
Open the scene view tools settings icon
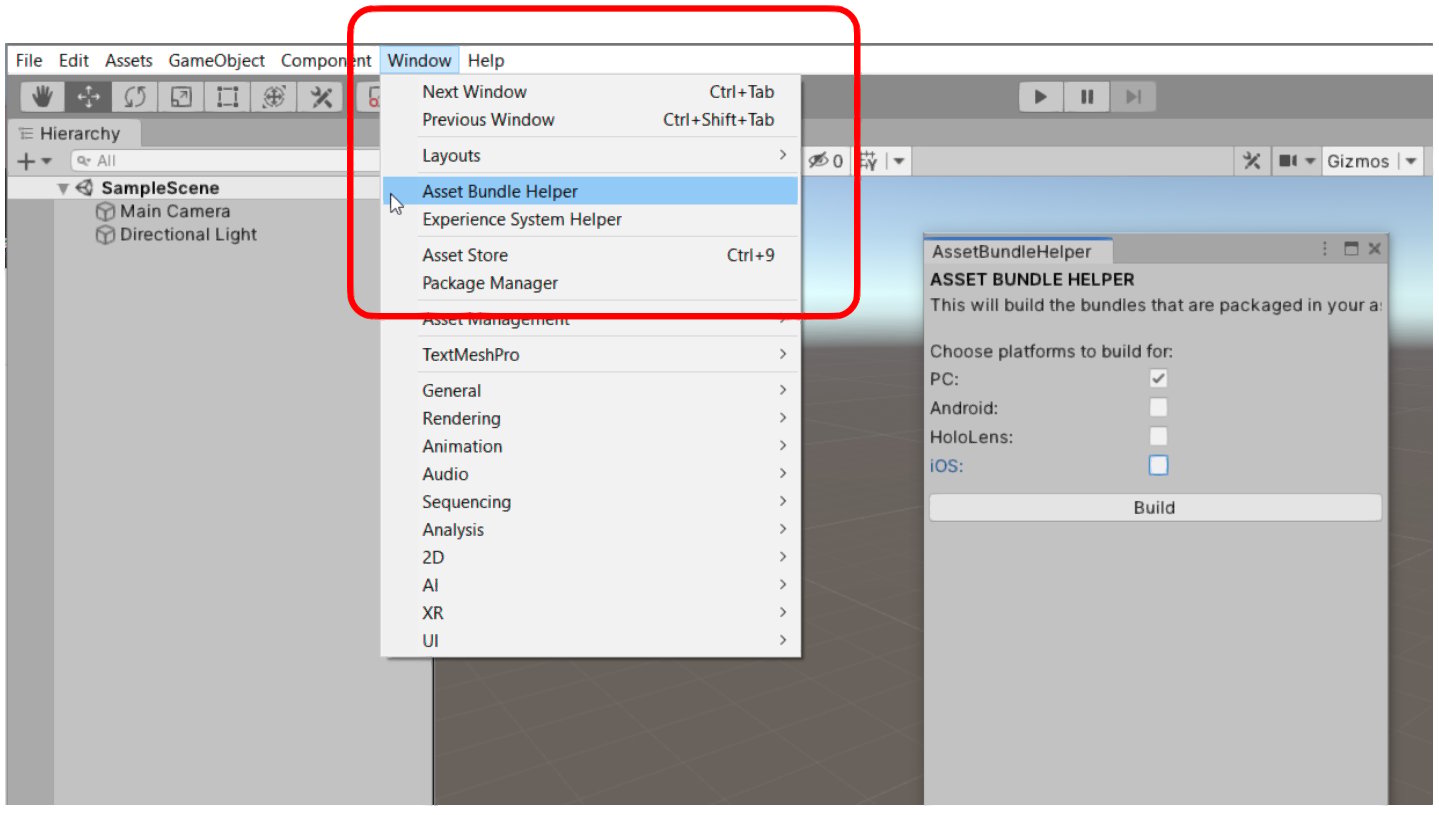[1252, 161]
